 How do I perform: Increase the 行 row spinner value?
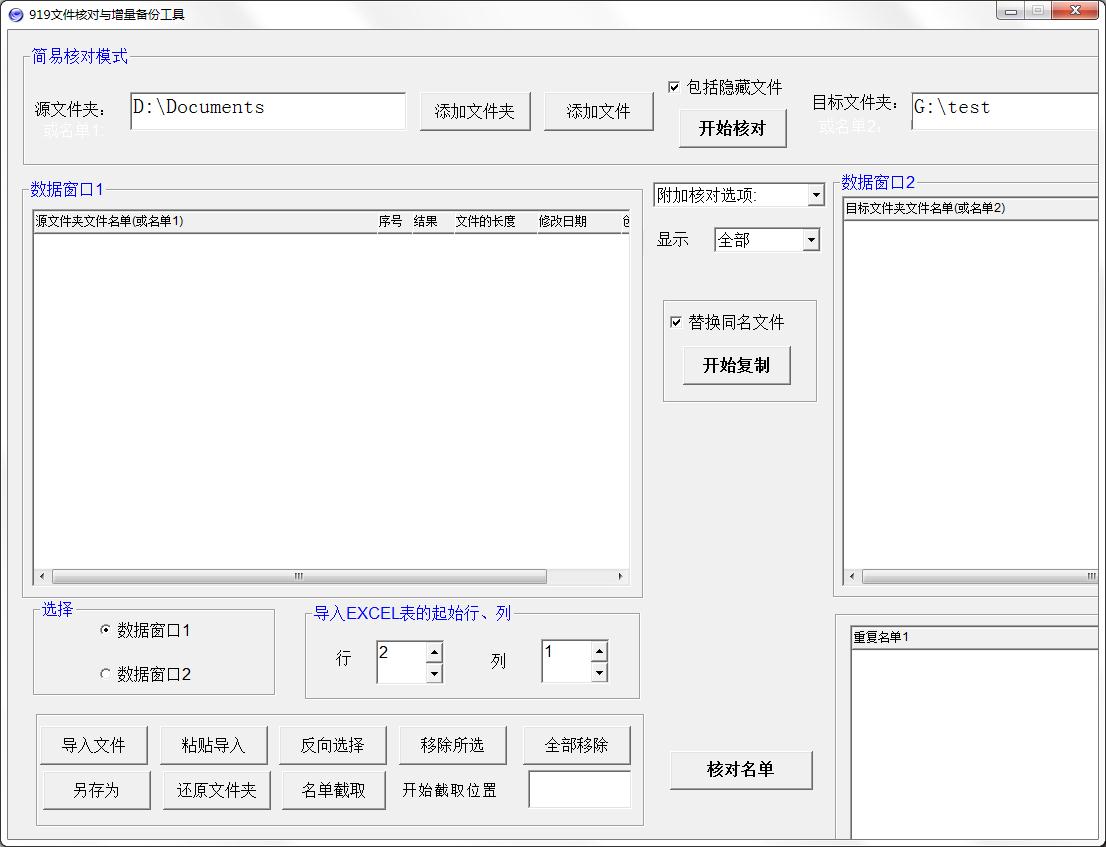point(434,652)
